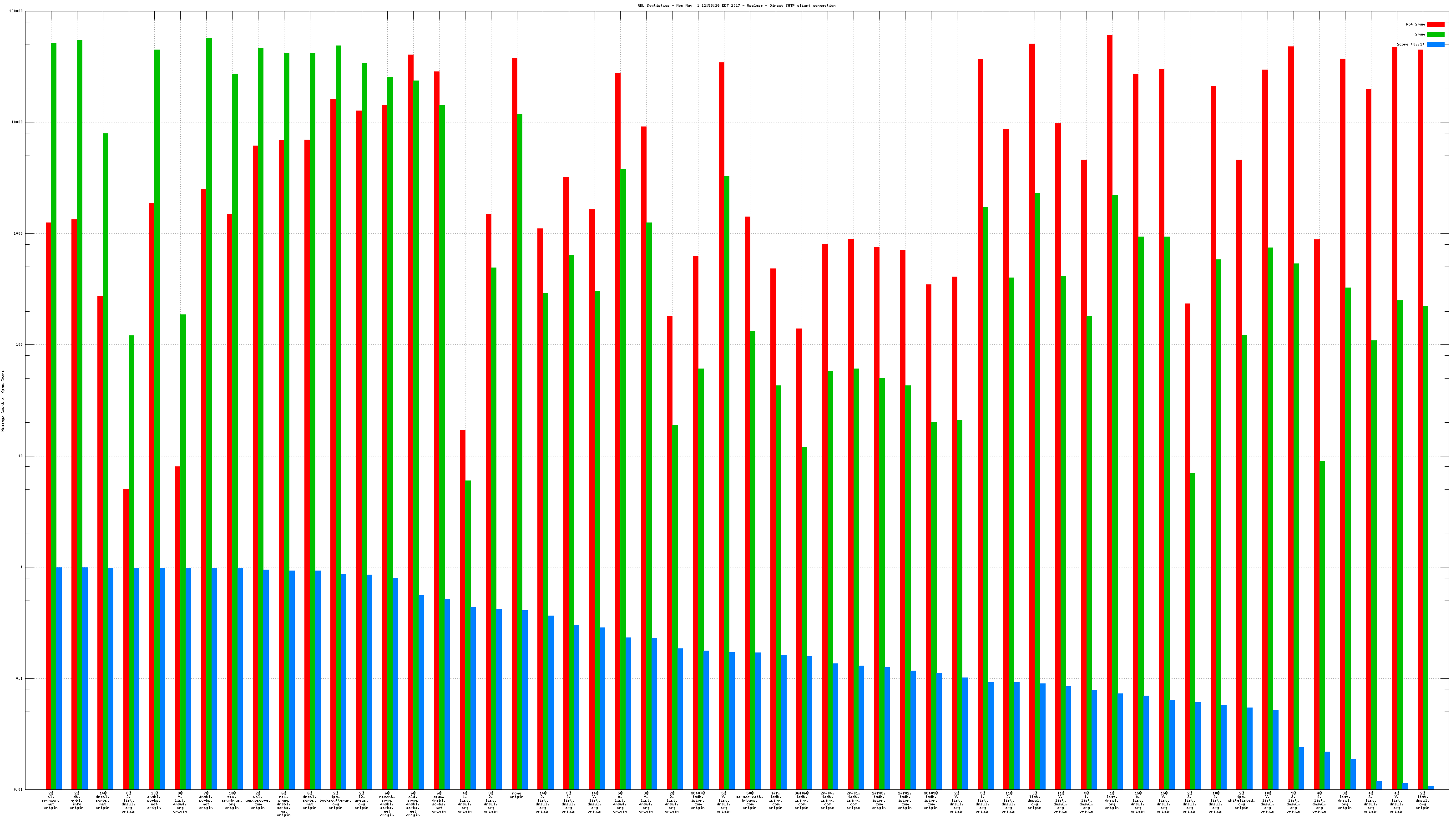Click the none origin axis label
Image resolution: width=1456 pixels, height=819 pixels.
pyautogui.click(x=516, y=795)
